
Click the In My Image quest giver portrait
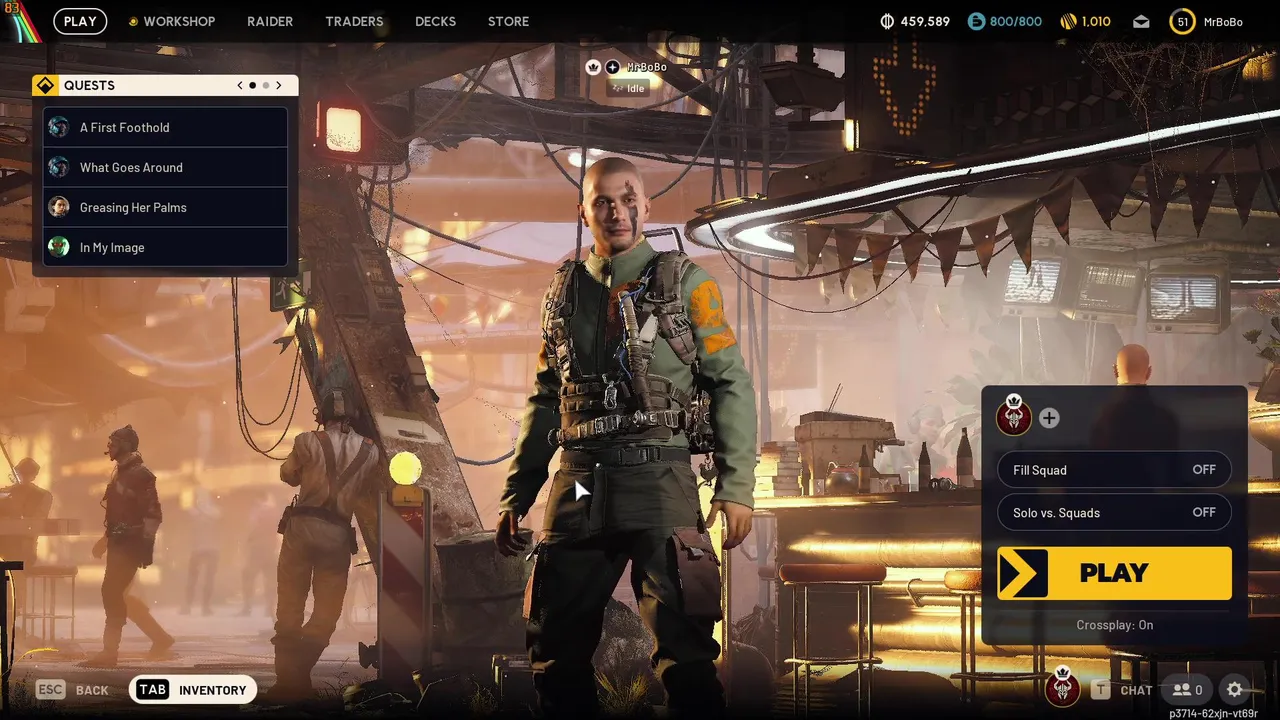[59, 247]
